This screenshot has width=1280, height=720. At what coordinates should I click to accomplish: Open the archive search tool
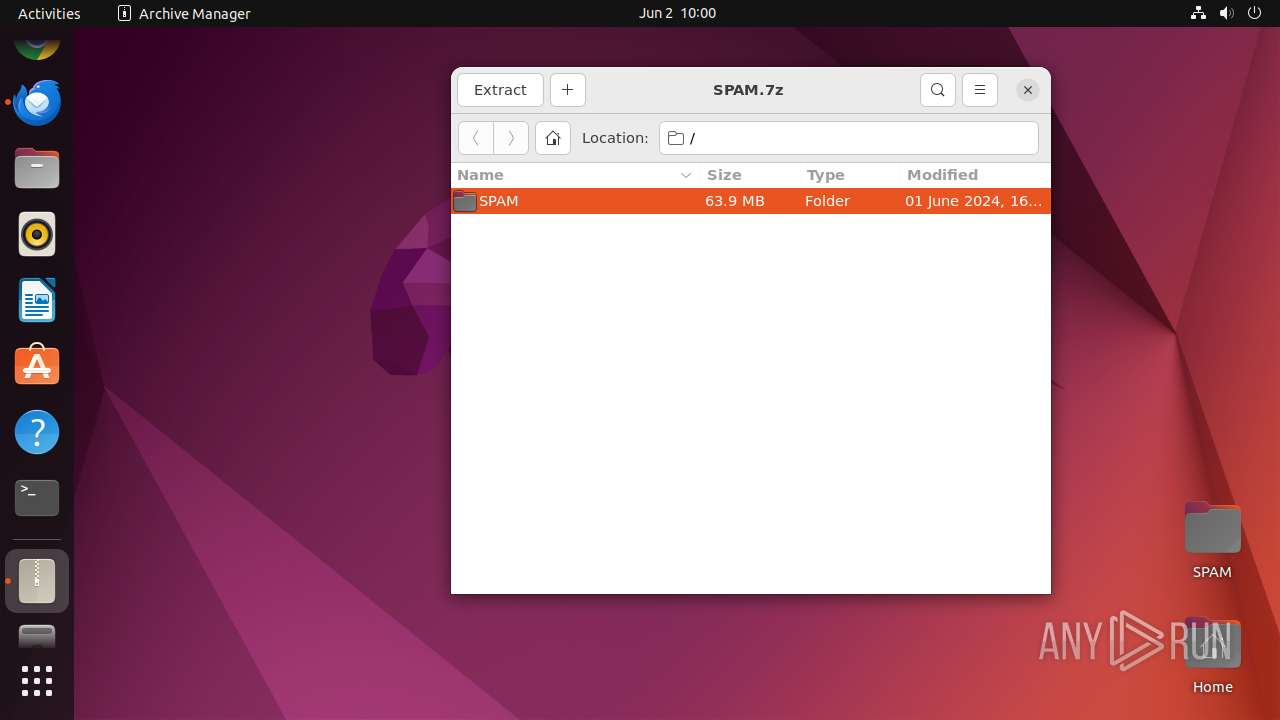[x=937, y=90]
